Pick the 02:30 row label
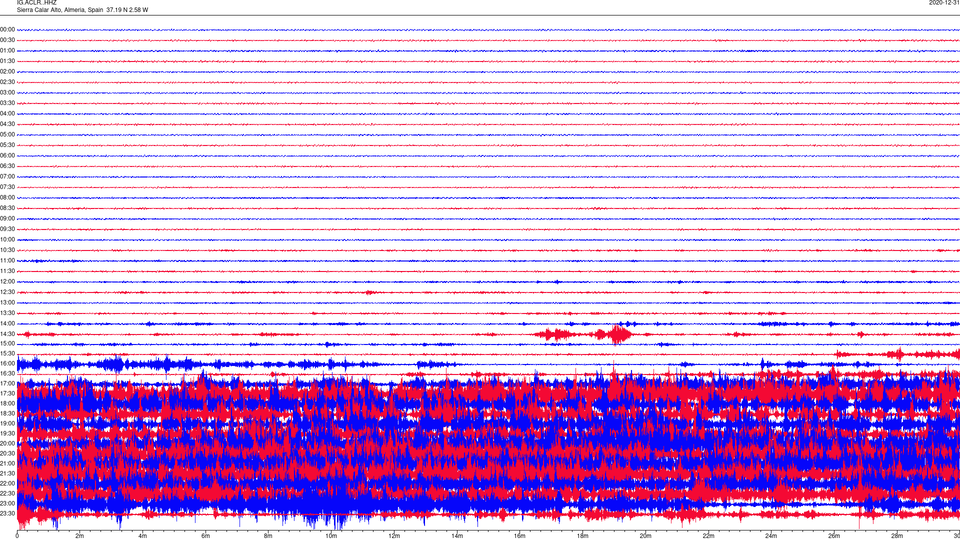960x540 pixels. [x=7, y=82]
